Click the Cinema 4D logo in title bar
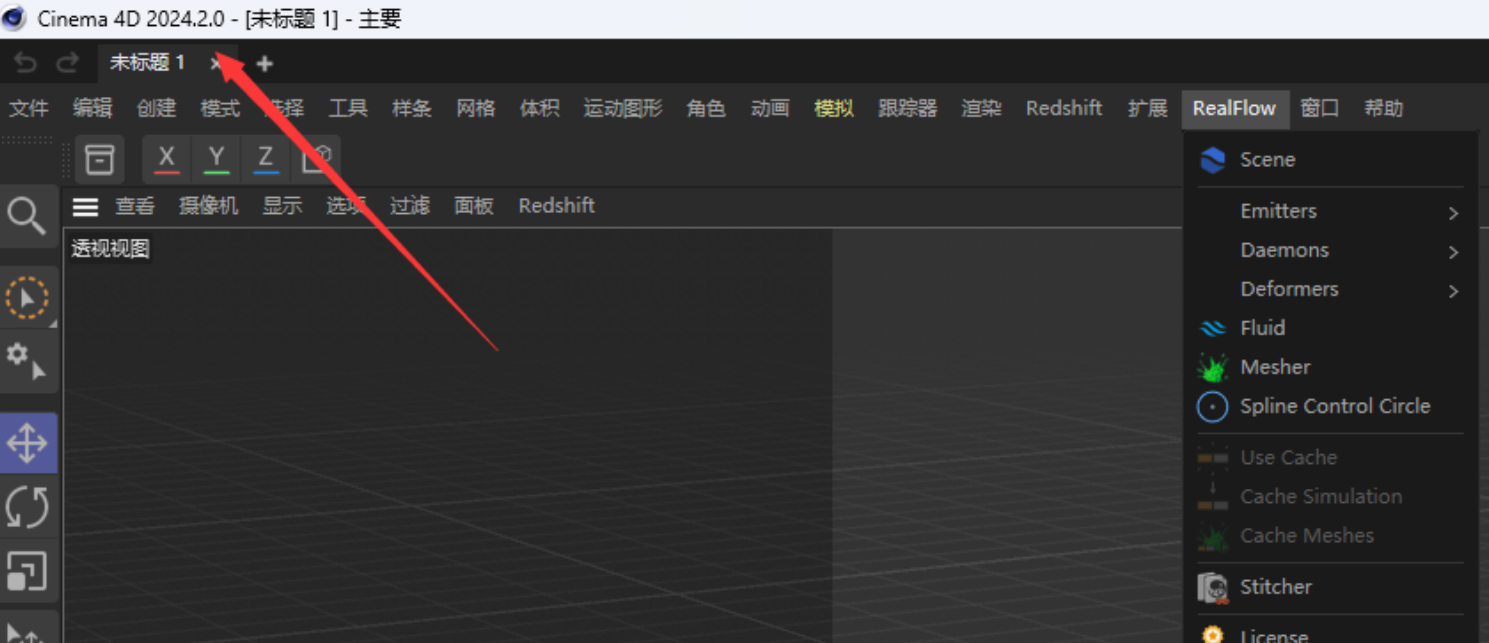Viewport: 1489px width, 643px height. (x=15, y=18)
